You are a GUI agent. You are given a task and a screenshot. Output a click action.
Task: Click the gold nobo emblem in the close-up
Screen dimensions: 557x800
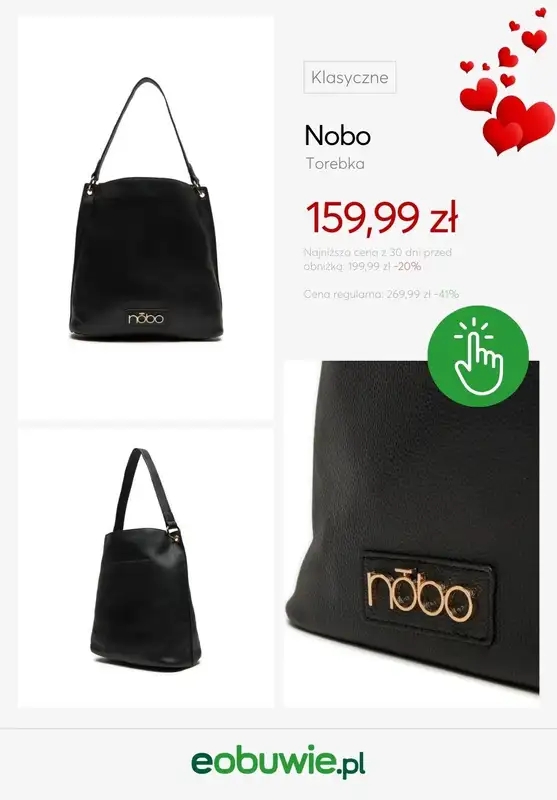(x=419, y=595)
